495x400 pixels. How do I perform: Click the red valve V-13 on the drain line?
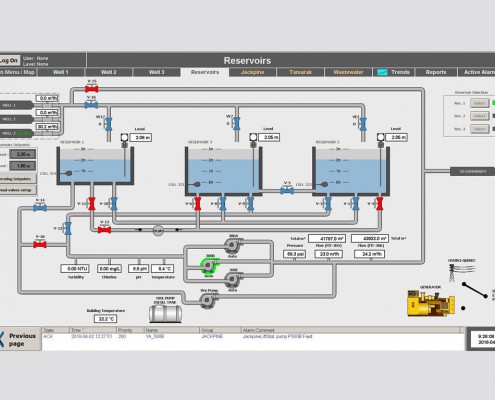(x=105, y=230)
